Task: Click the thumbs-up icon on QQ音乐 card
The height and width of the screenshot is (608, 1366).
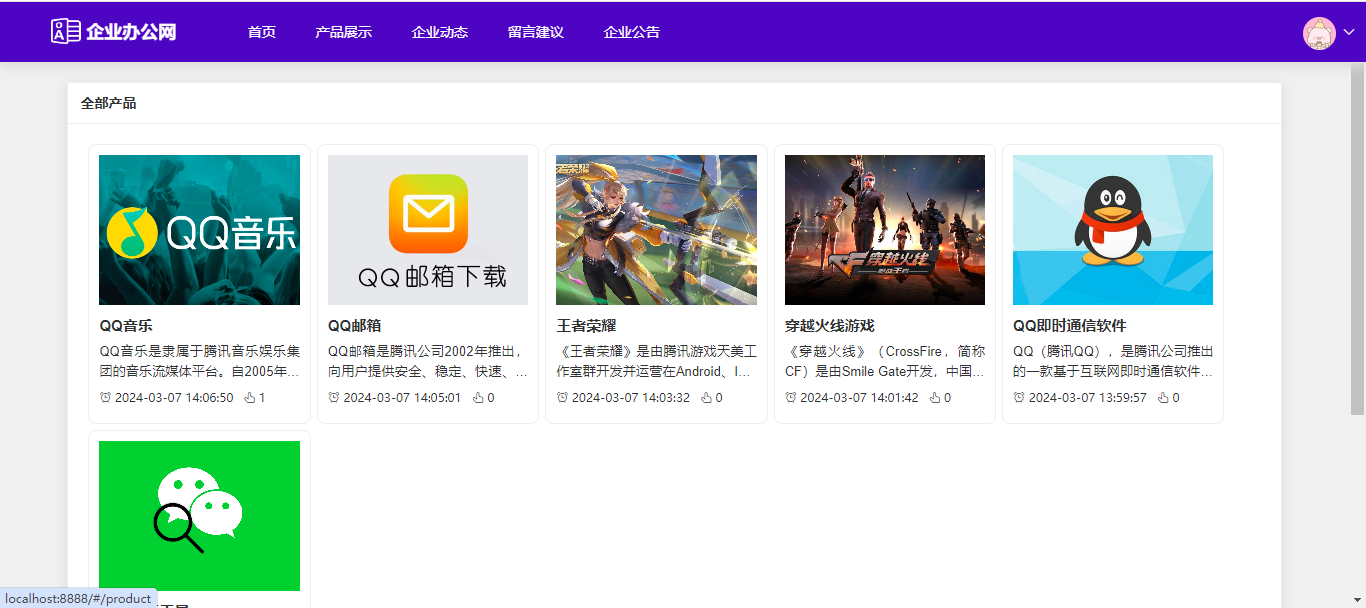Action: pyautogui.click(x=250, y=398)
